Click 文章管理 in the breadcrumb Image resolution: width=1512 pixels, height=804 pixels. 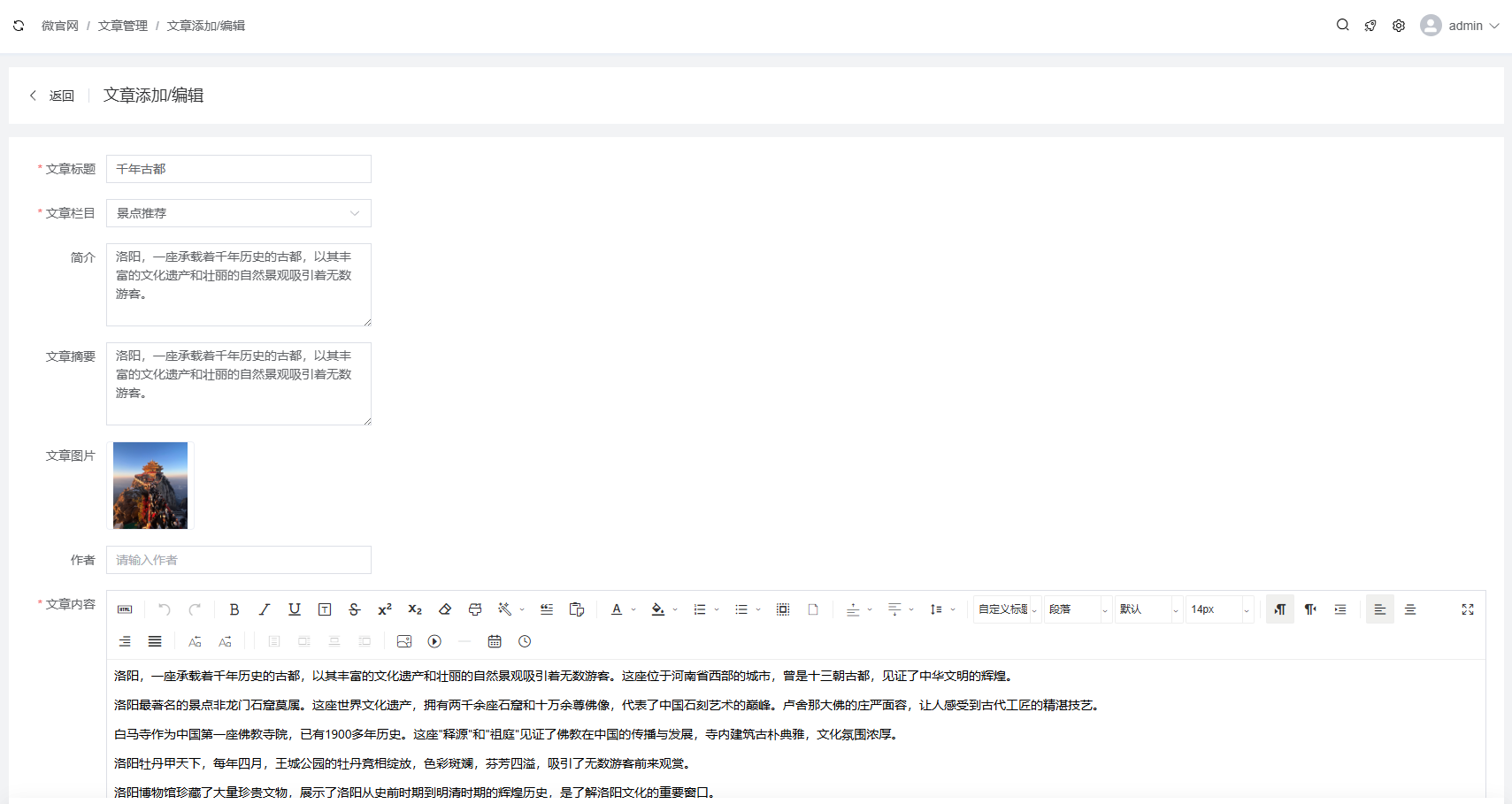tap(123, 26)
